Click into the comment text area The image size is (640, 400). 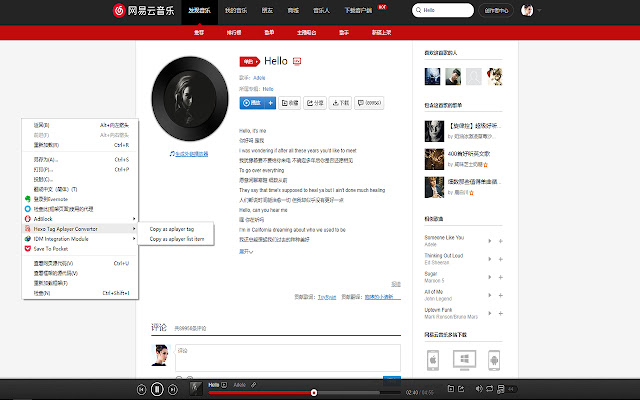click(288, 358)
